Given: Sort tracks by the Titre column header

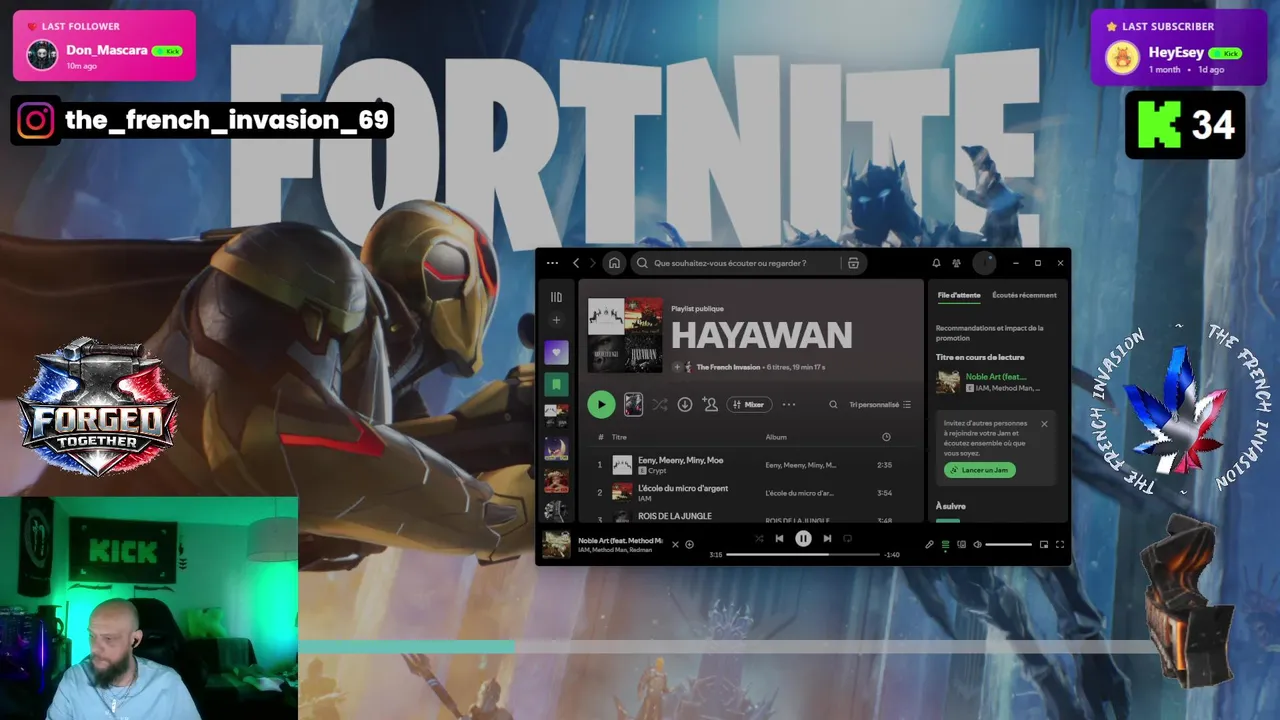Looking at the screenshot, I should pos(619,437).
